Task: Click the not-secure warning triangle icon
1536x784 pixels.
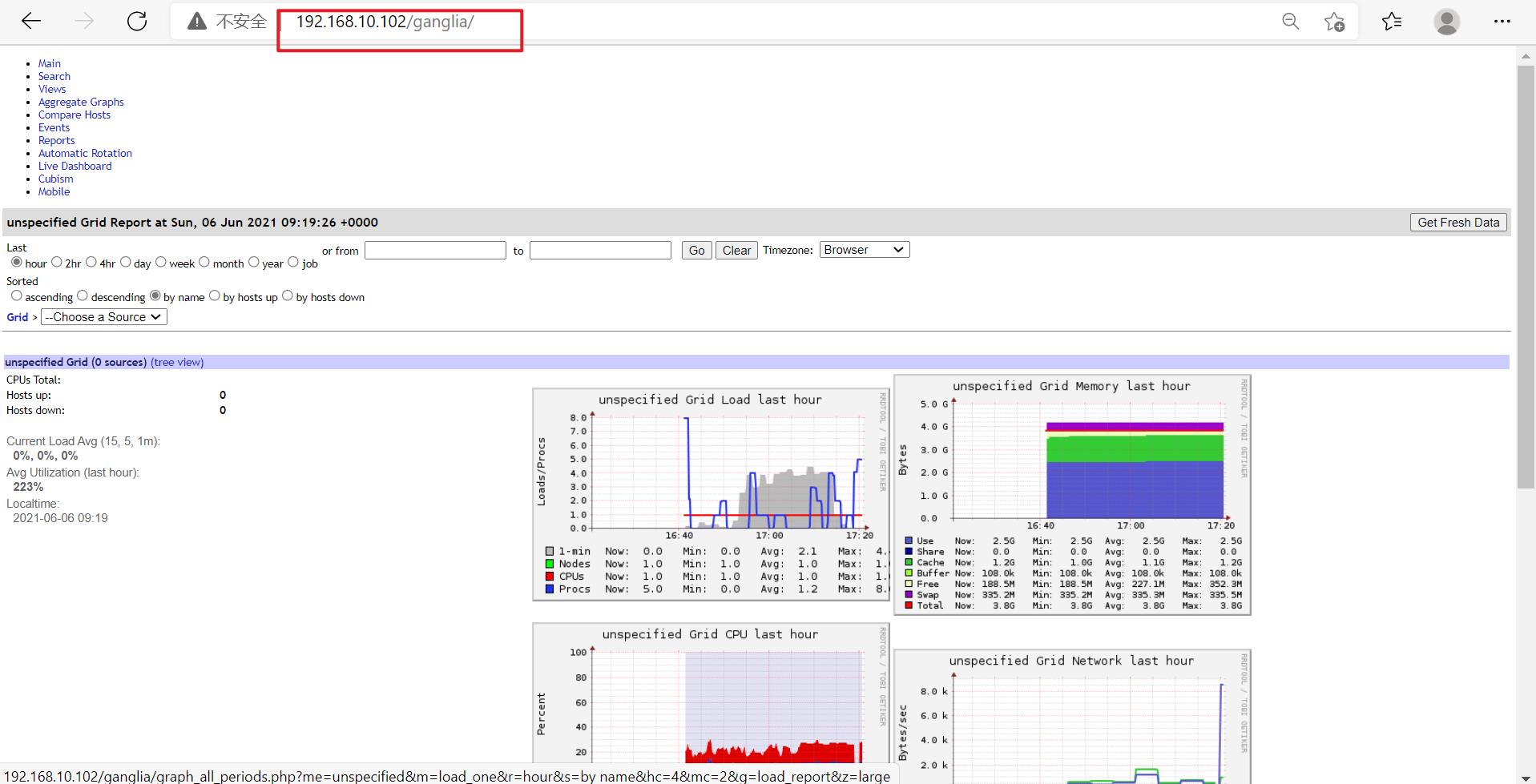Action: [196, 22]
